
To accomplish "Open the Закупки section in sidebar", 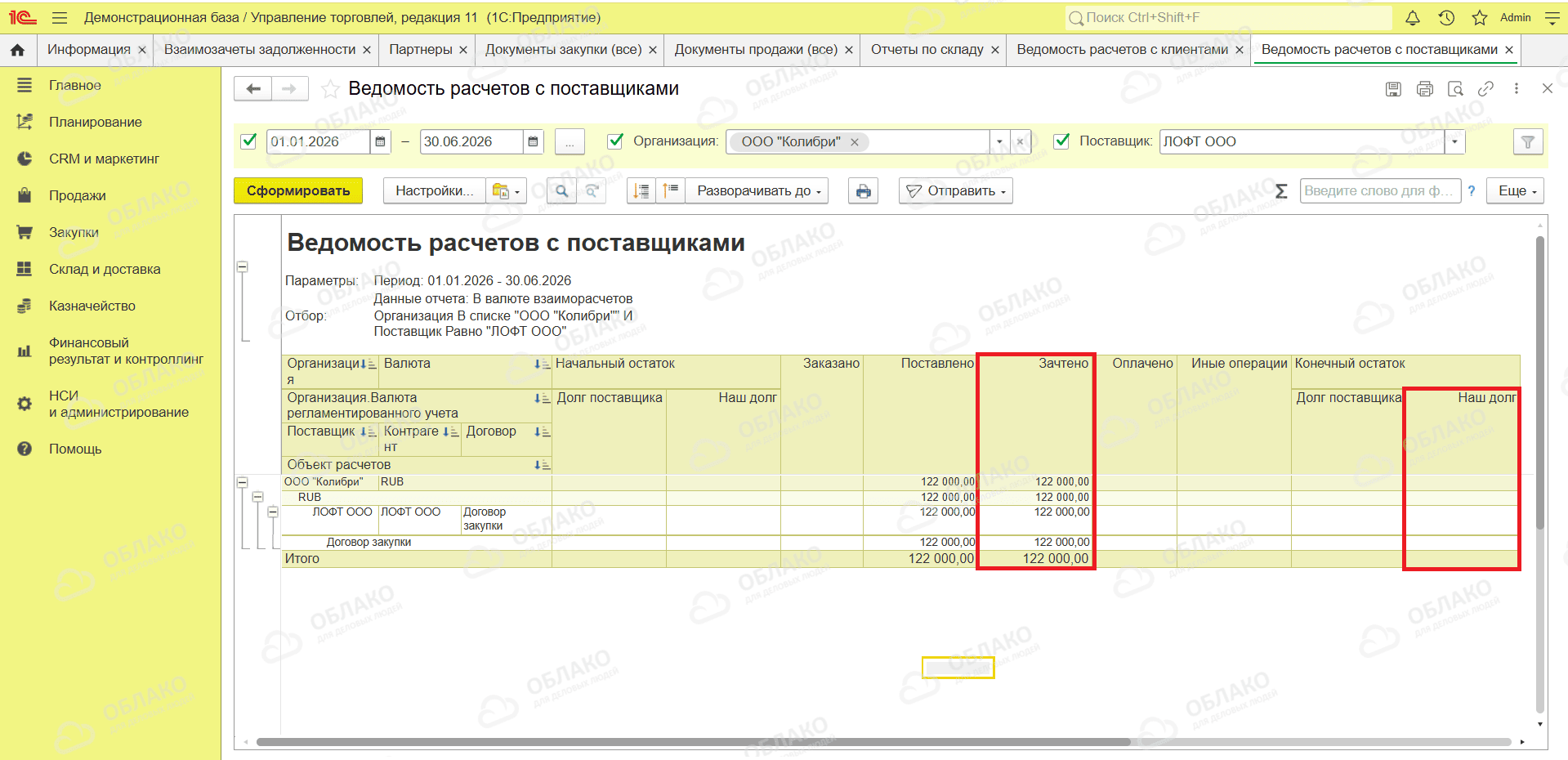I will [x=74, y=233].
